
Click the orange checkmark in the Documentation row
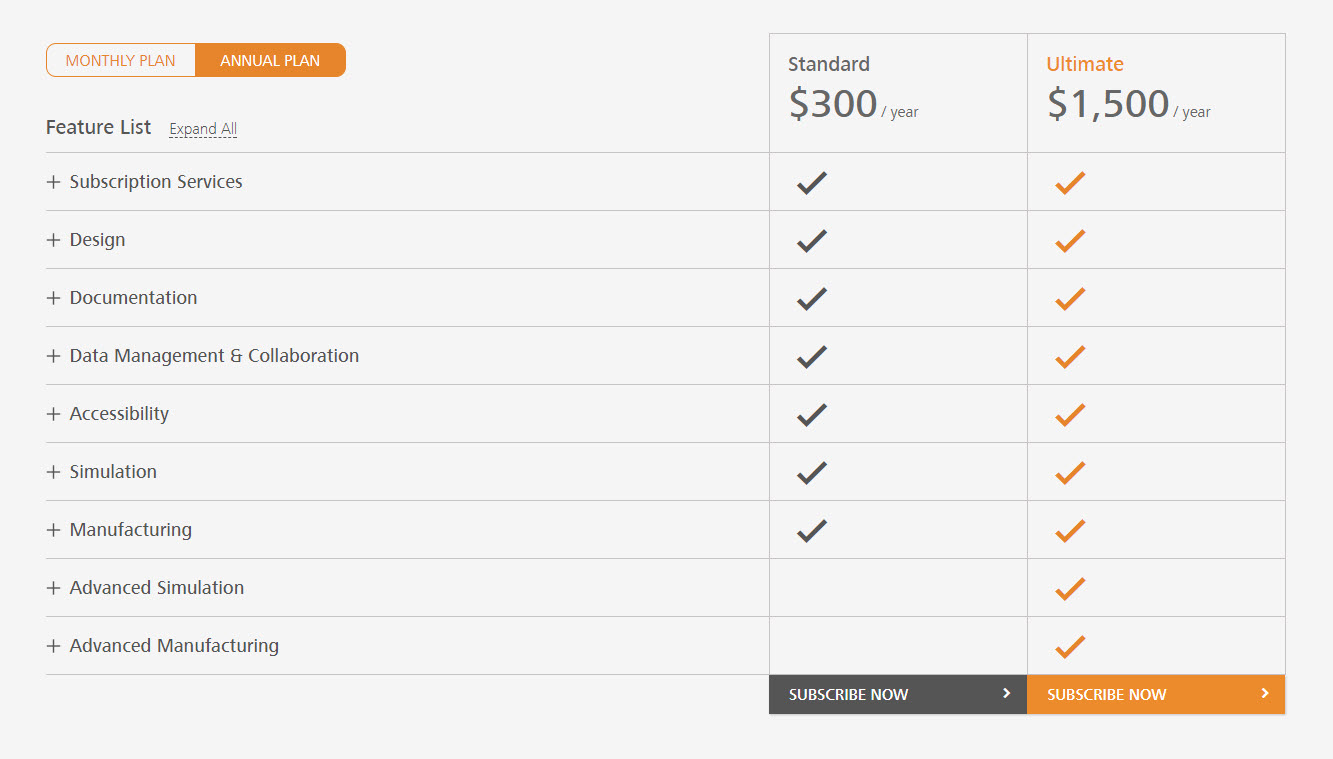1070,298
